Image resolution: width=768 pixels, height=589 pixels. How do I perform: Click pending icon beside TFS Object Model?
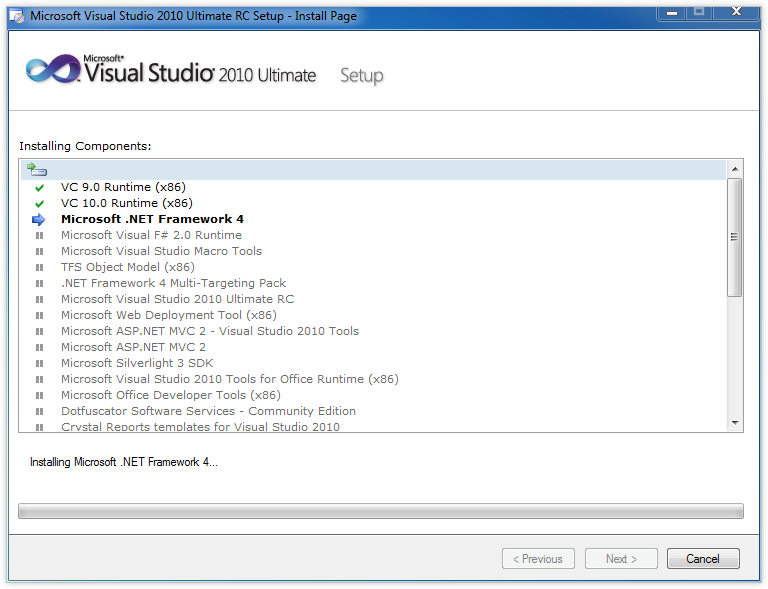[39, 268]
